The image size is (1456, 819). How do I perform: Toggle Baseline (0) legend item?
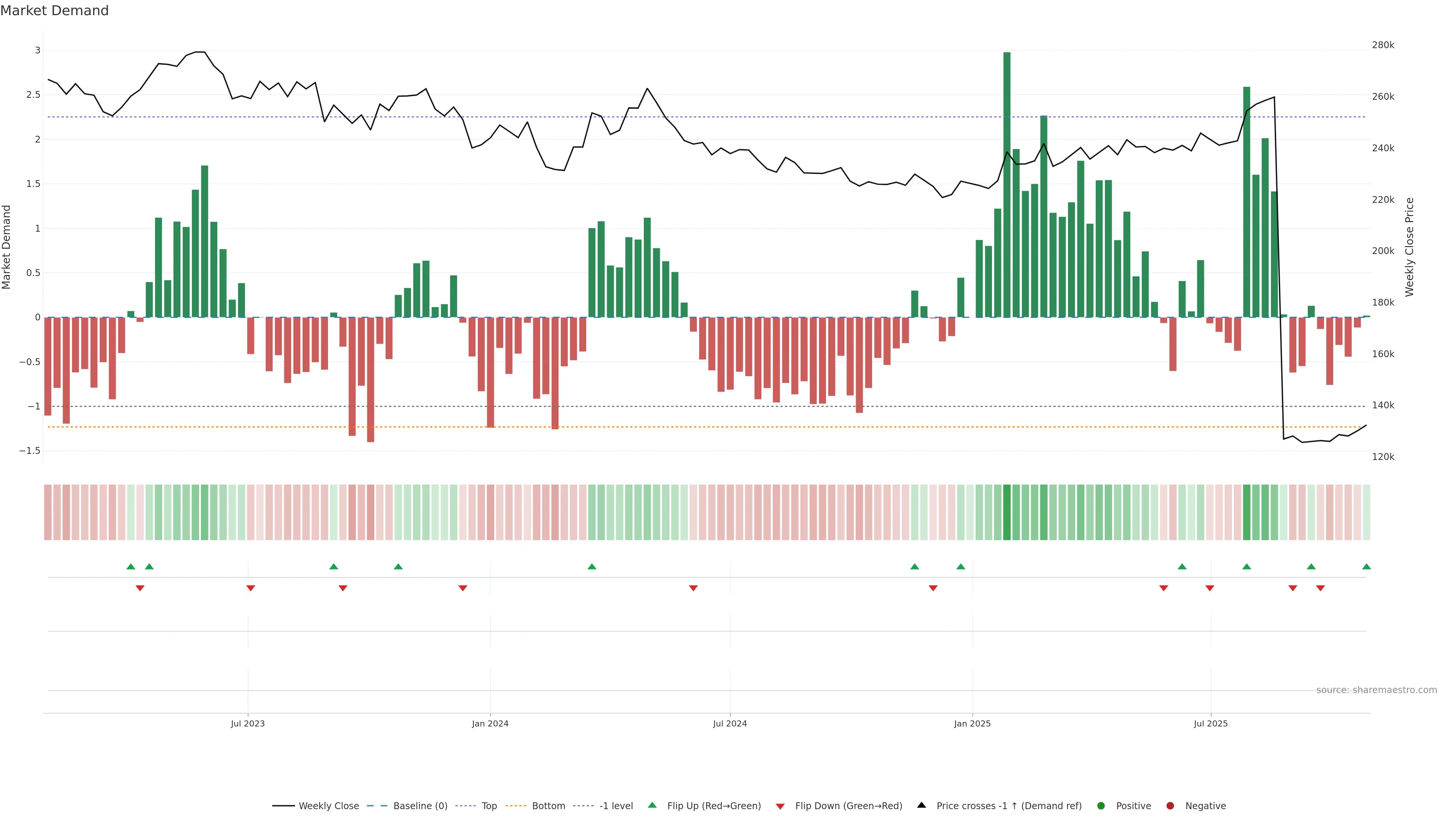420,806
